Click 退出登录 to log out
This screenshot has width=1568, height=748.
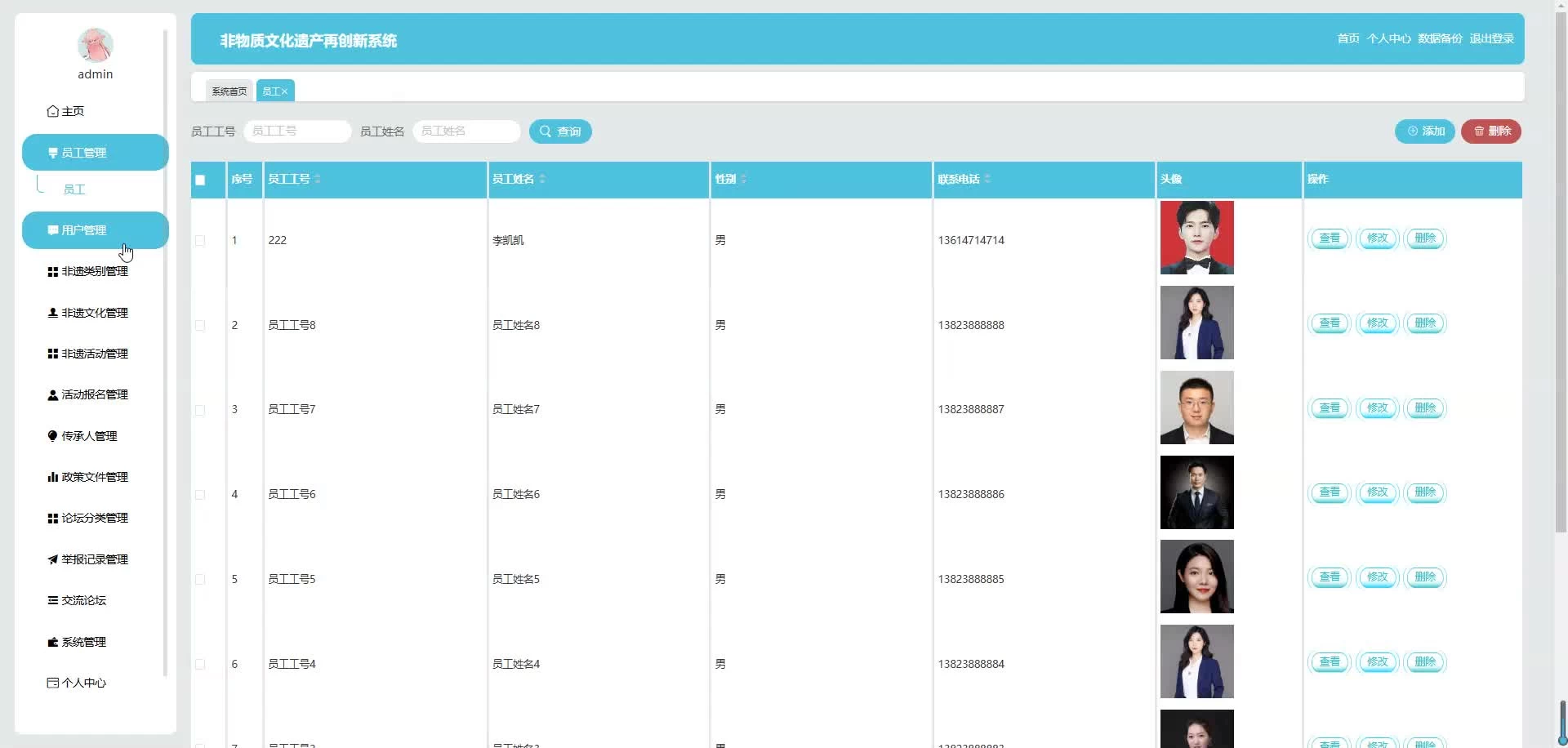pos(1491,38)
